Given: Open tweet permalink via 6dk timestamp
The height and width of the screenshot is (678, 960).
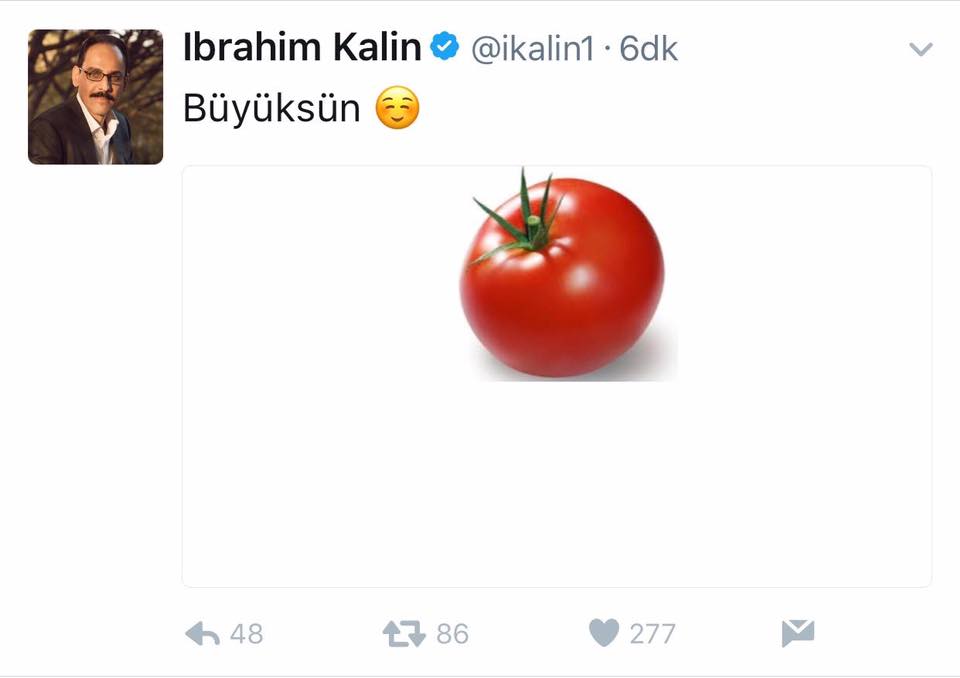Looking at the screenshot, I should click(x=648, y=49).
